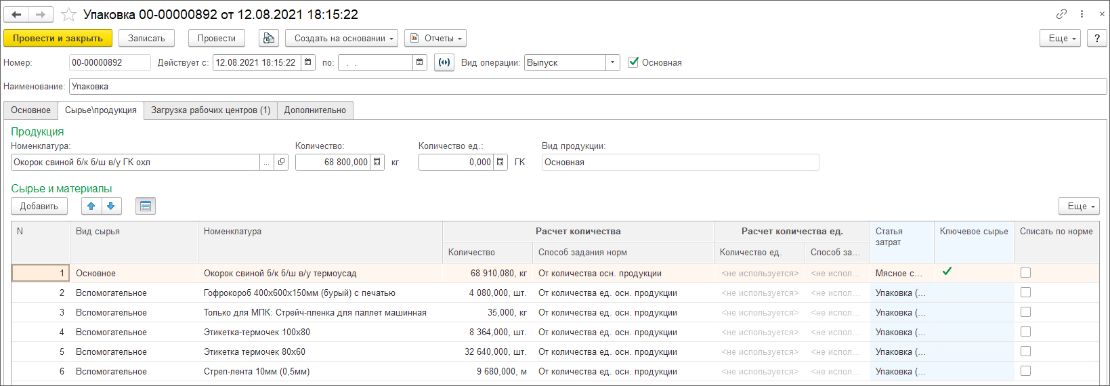
Task: Add document to favorites star
Action: click(x=69, y=13)
